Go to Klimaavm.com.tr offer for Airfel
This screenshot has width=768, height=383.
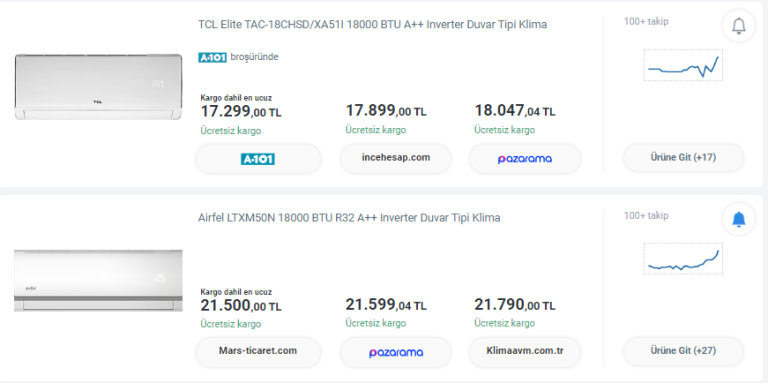click(525, 352)
